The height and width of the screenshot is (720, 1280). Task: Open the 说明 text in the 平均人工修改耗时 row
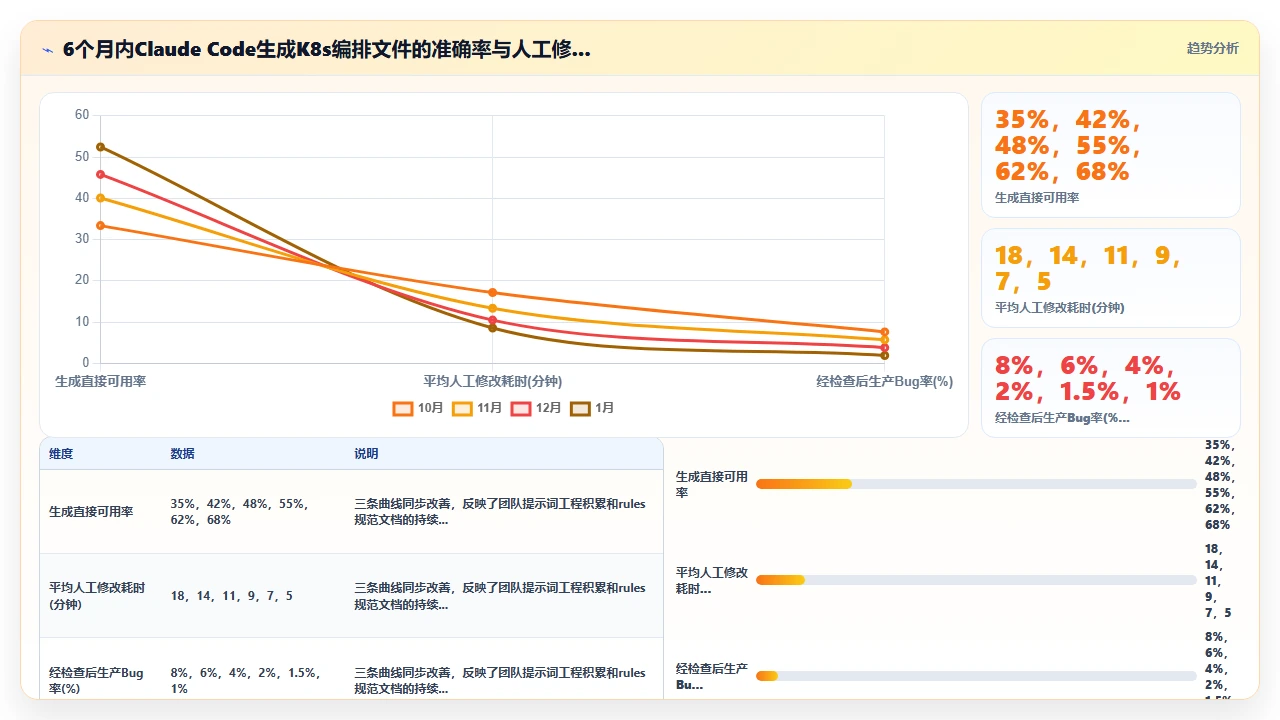(x=500, y=596)
